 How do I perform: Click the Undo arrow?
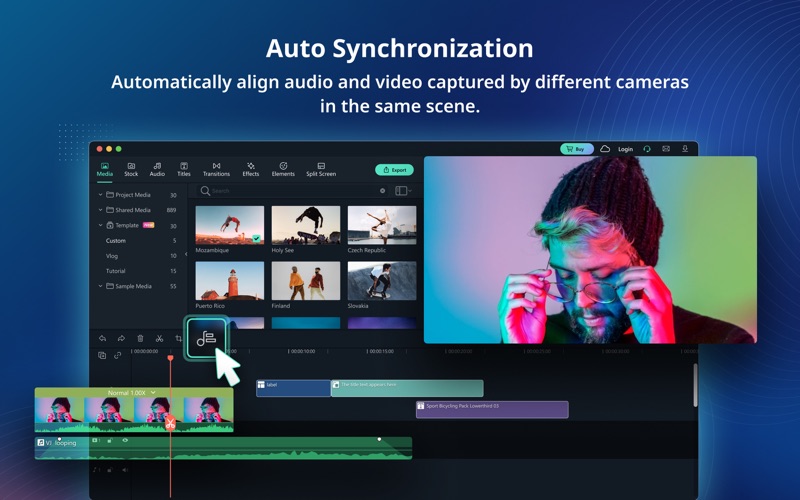click(x=103, y=338)
